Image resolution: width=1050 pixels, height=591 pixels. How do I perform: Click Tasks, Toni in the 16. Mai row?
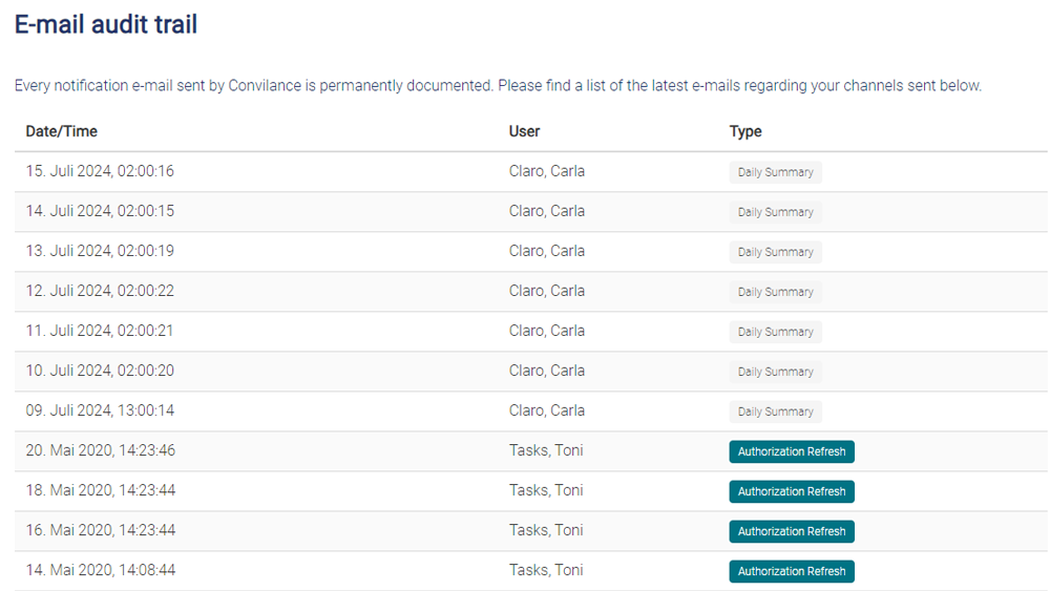point(546,530)
